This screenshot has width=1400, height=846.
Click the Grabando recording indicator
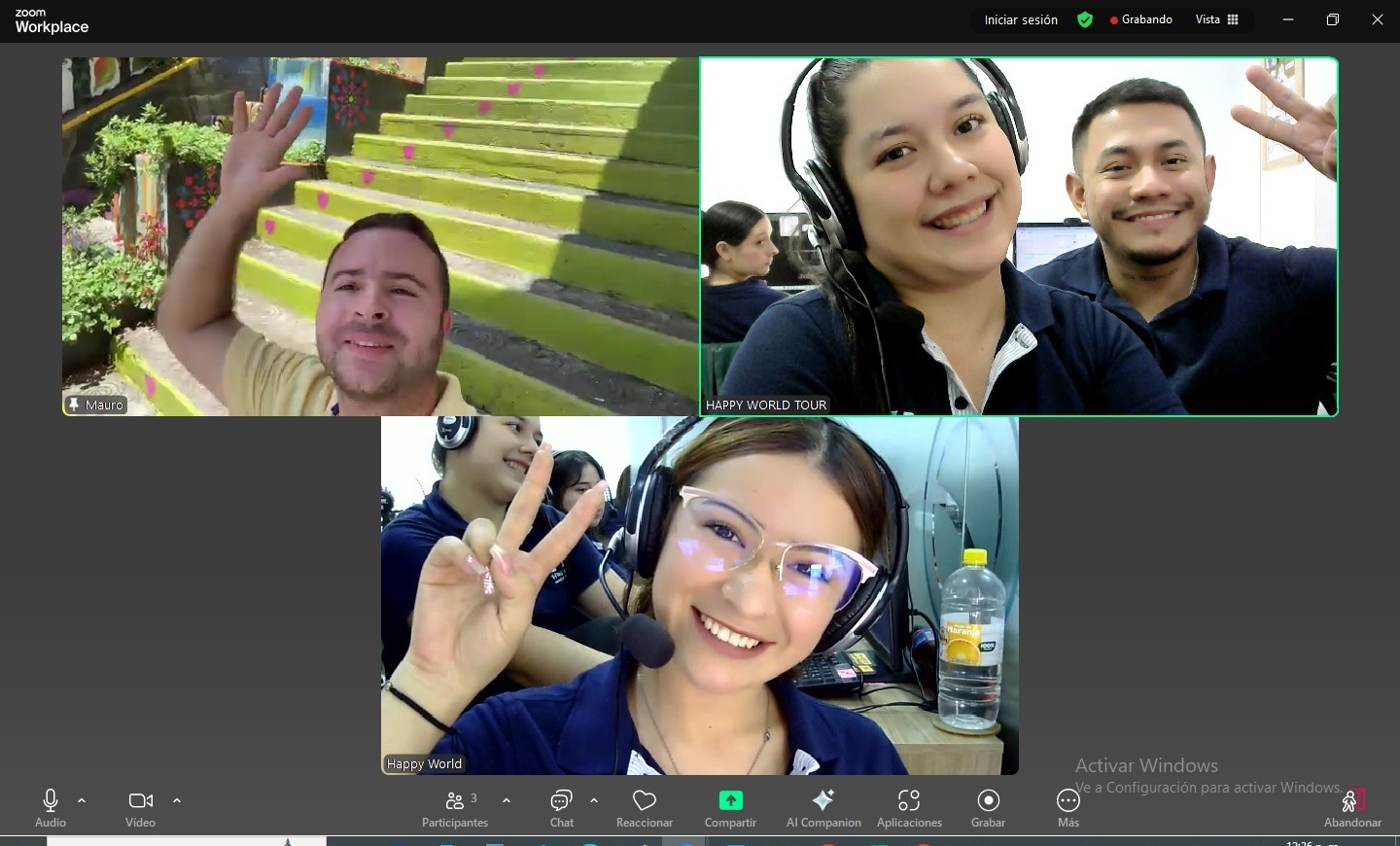(x=1141, y=20)
